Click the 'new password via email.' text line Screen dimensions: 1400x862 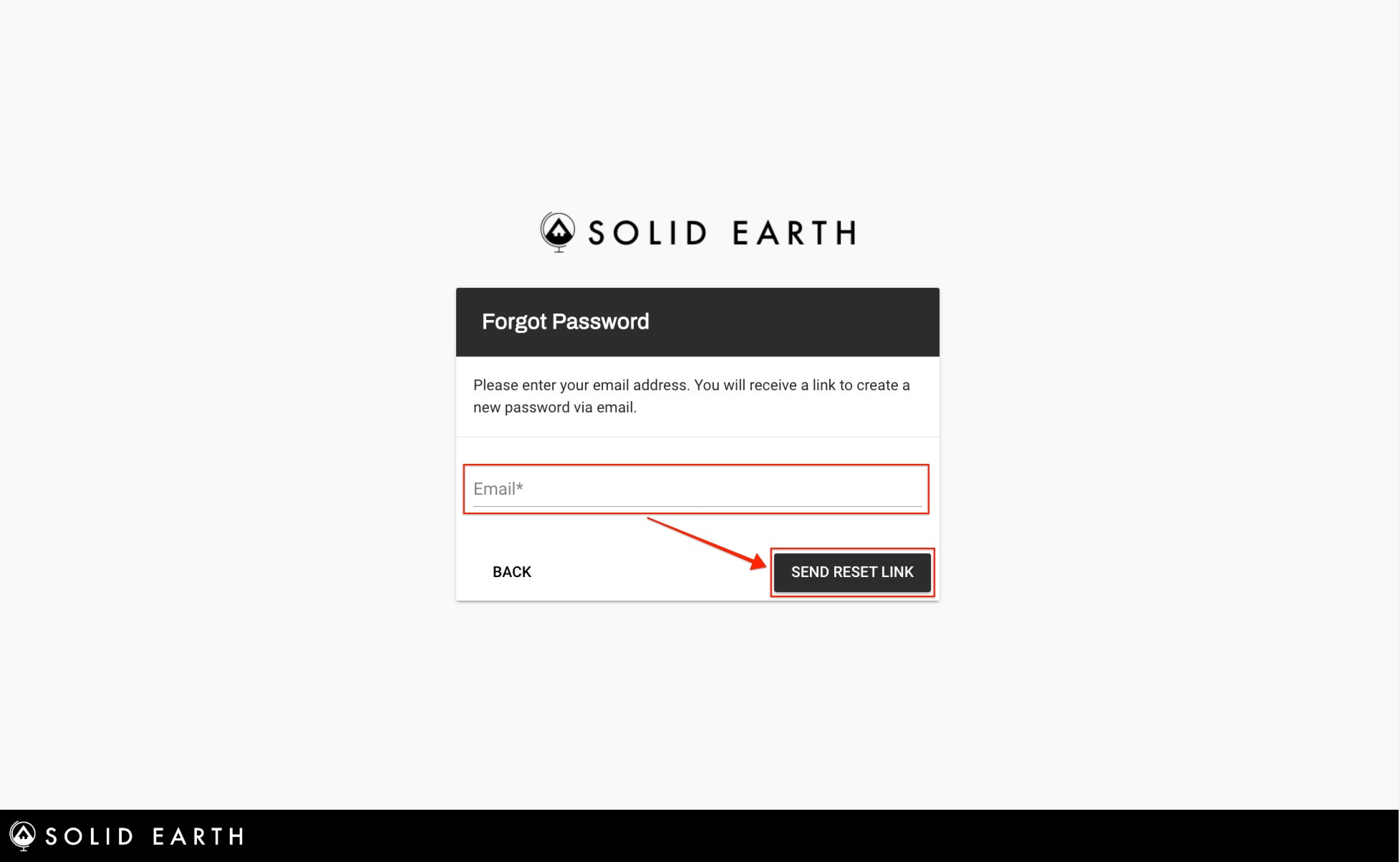pyautogui.click(x=555, y=407)
